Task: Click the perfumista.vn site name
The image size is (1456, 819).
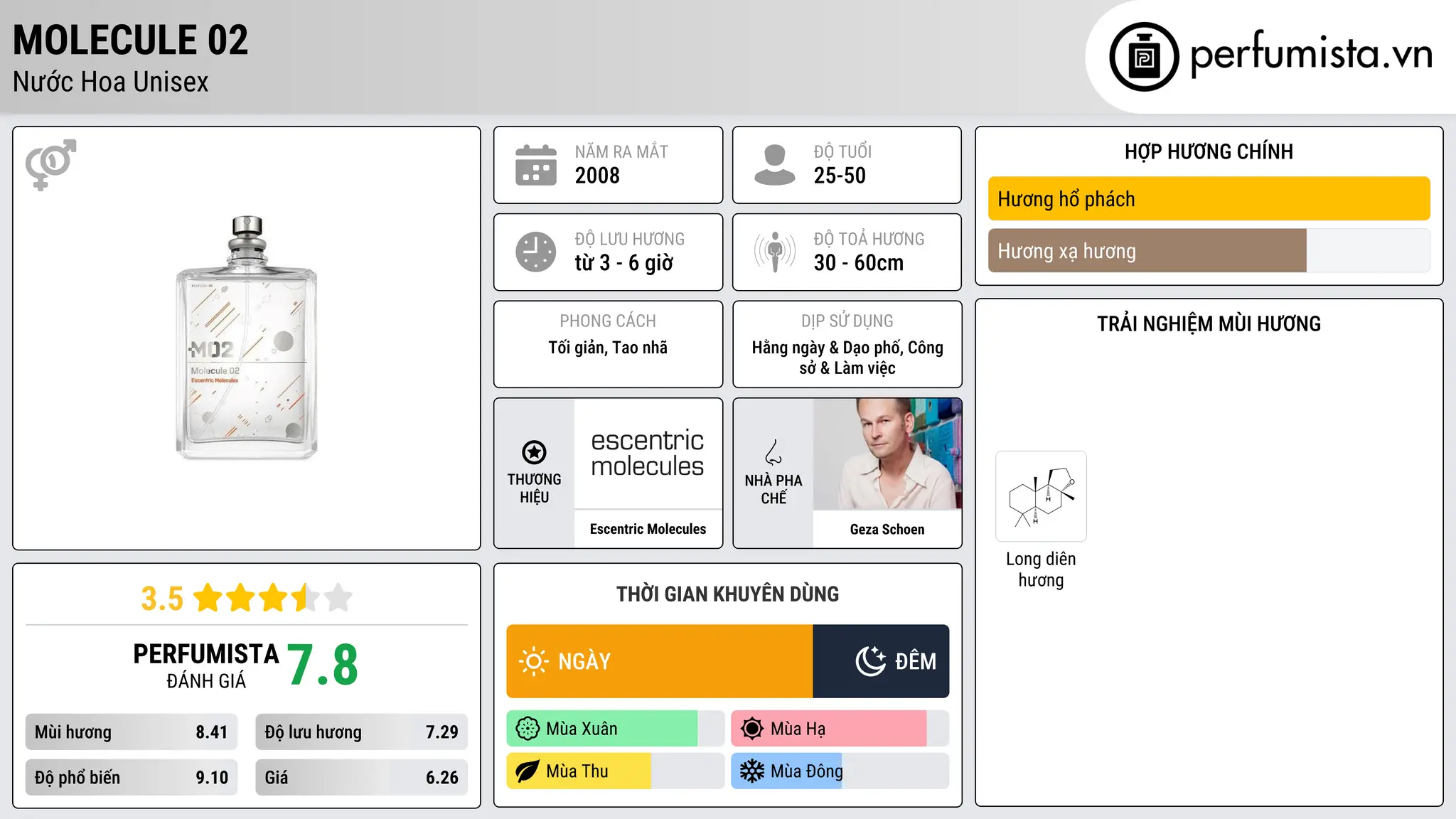Action: [x=1311, y=54]
